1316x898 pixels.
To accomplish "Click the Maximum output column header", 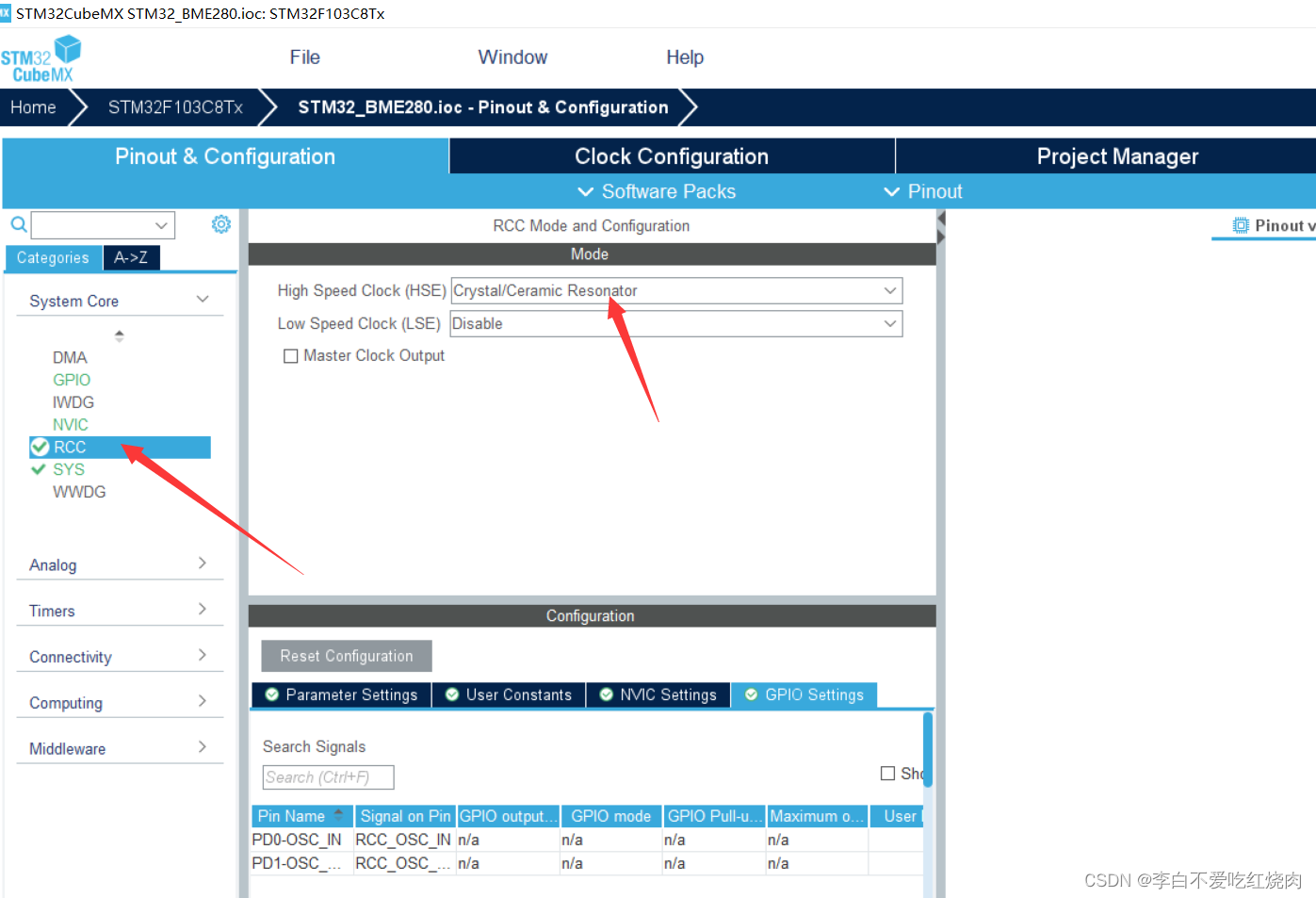I will point(817,816).
